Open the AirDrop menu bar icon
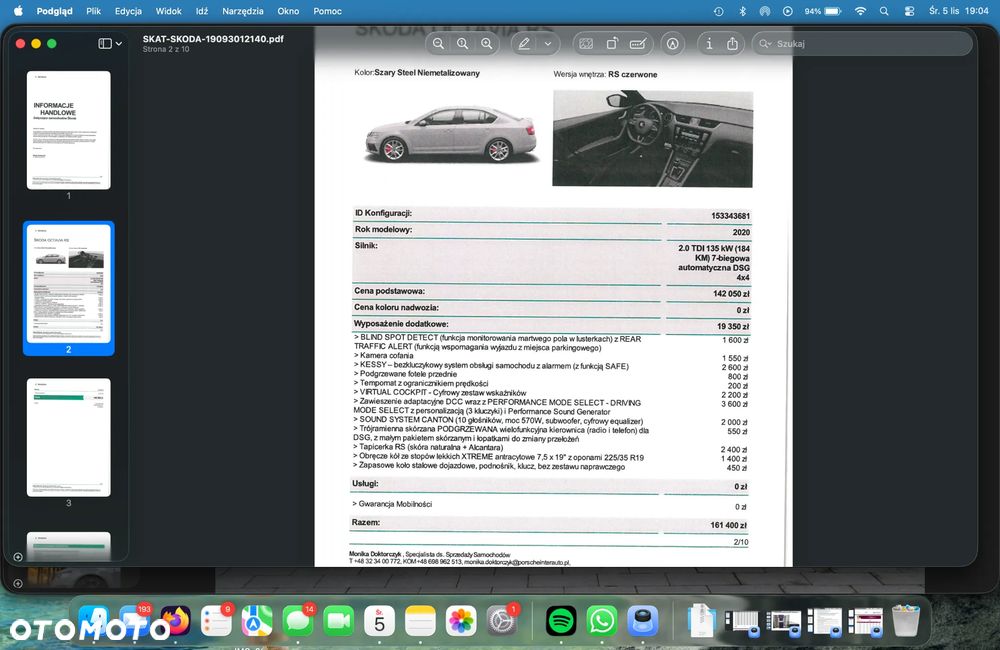The height and width of the screenshot is (650, 1000). (765, 11)
